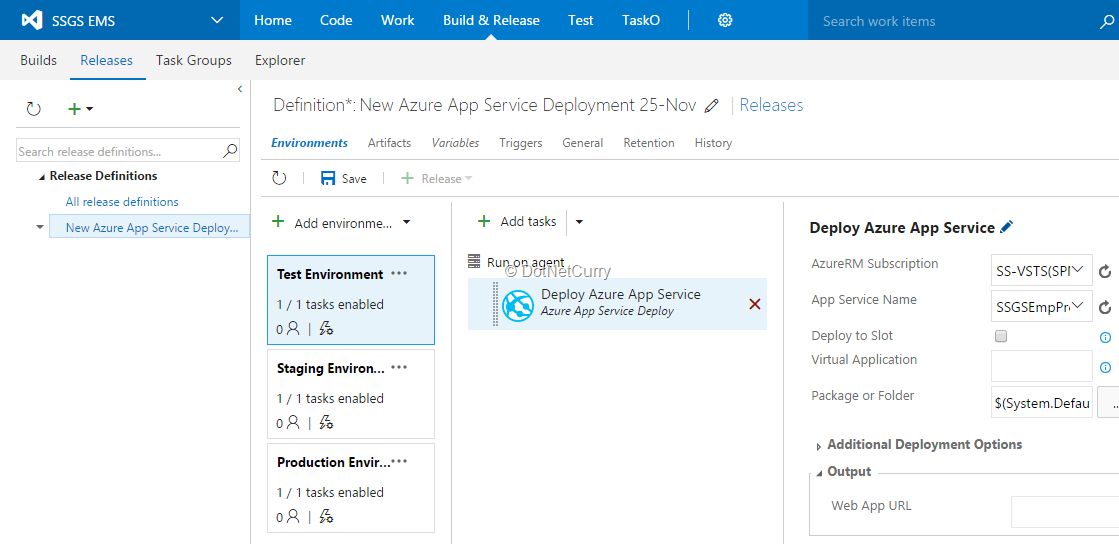Open the TaskO hub
Screen dimensions: 1119x544
pos(641,21)
